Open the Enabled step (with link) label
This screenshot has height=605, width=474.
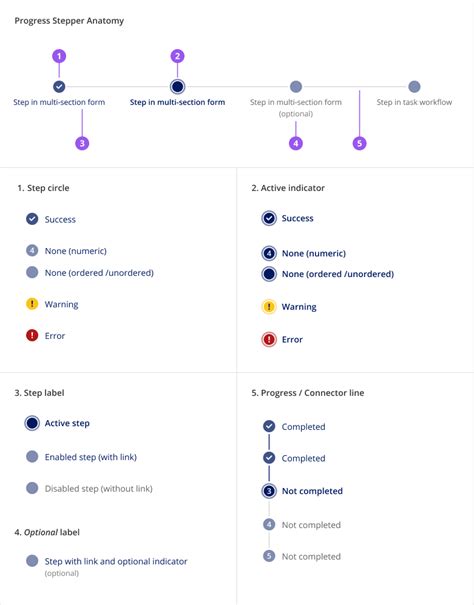click(91, 457)
